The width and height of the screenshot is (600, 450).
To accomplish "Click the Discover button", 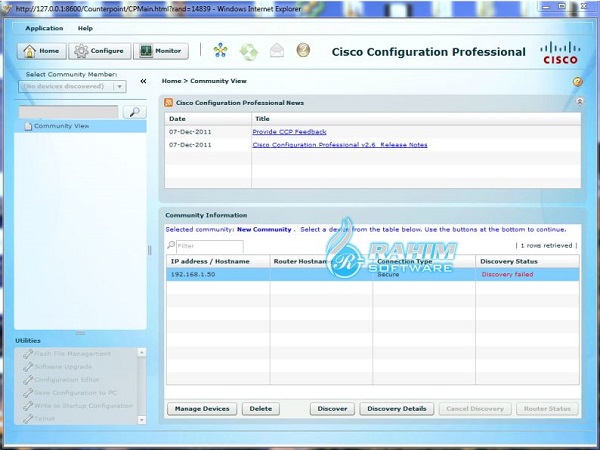I will tap(332, 409).
